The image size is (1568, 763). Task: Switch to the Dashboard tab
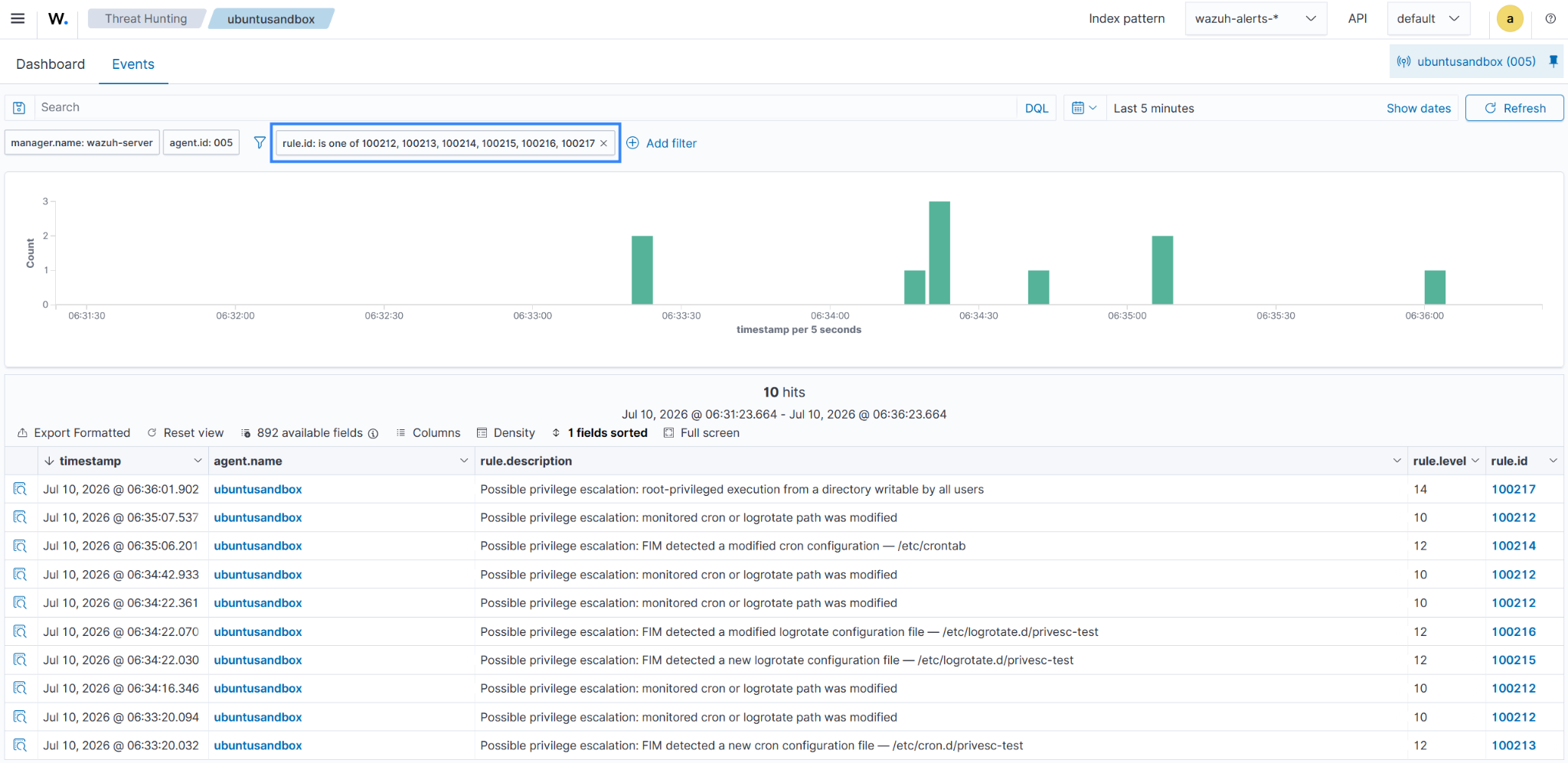tap(51, 64)
